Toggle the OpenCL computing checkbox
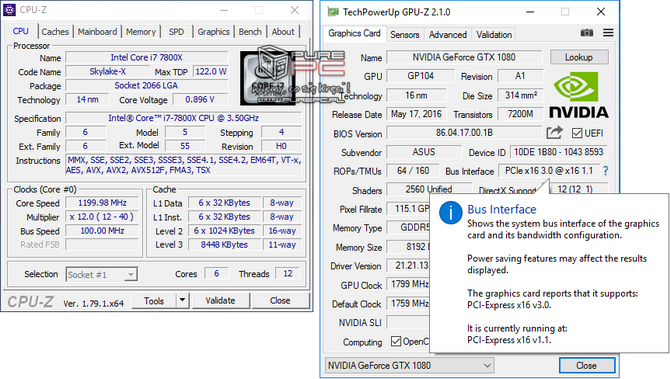Image resolution: width=670 pixels, height=379 pixels. (x=396, y=341)
